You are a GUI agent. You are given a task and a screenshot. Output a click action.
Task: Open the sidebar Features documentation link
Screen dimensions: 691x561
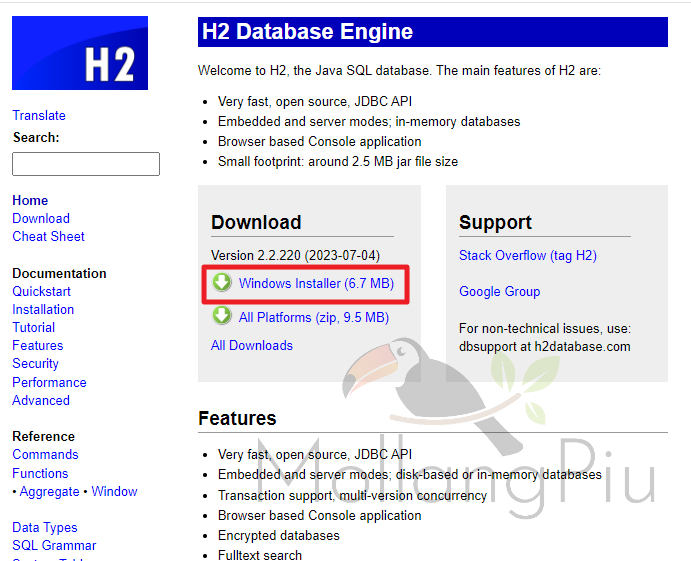[x=38, y=346]
